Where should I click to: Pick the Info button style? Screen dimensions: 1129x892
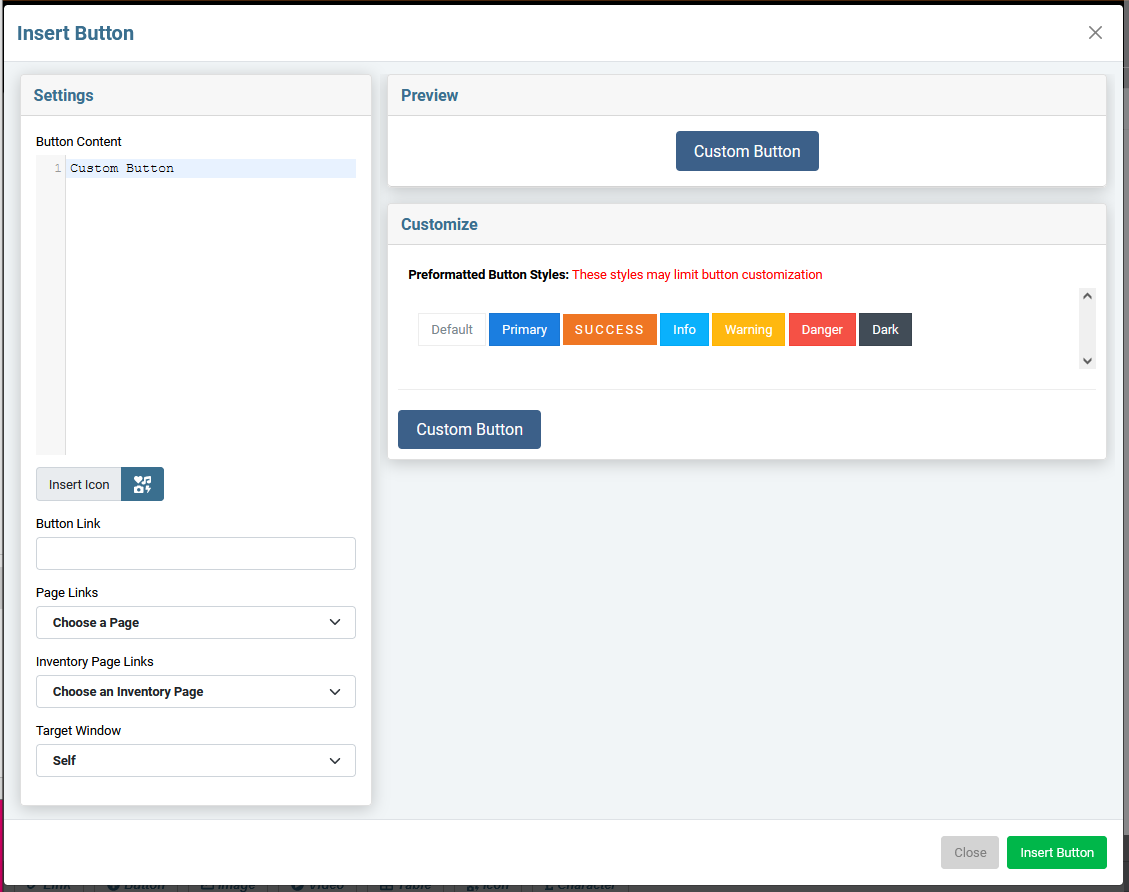coord(684,330)
